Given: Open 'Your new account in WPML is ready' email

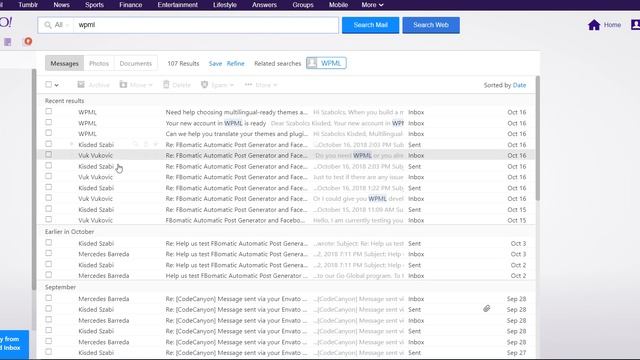Looking at the screenshot, I should point(286,123).
